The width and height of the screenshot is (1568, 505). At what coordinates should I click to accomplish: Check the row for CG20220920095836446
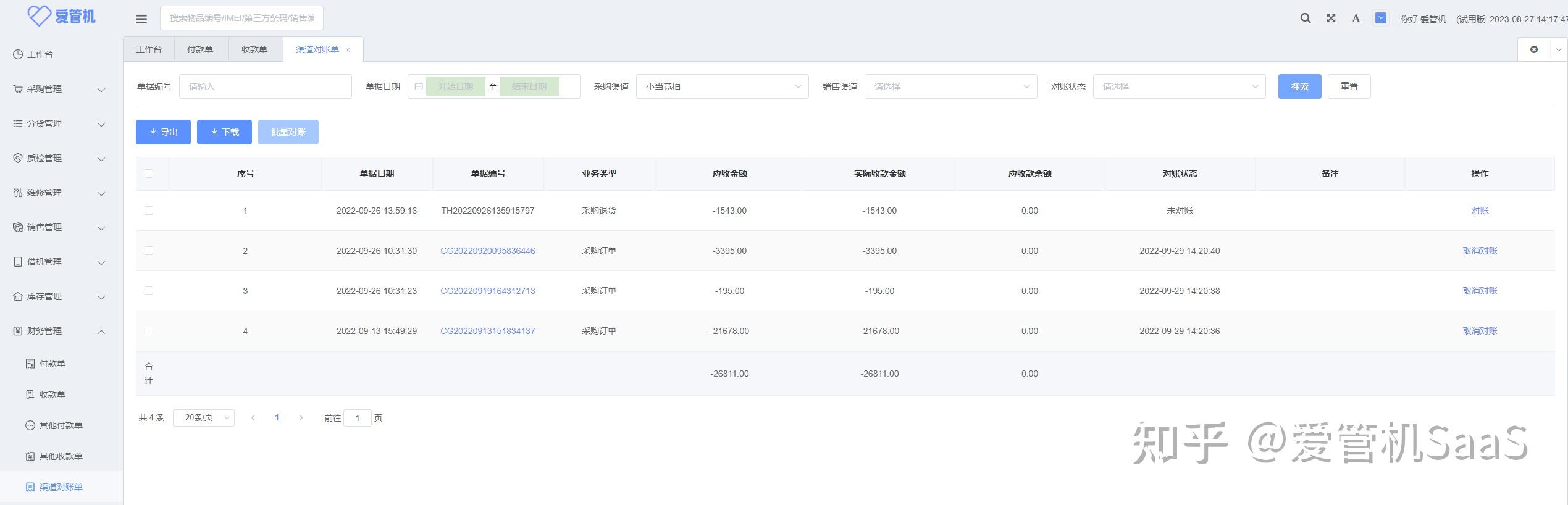[x=149, y=251]
